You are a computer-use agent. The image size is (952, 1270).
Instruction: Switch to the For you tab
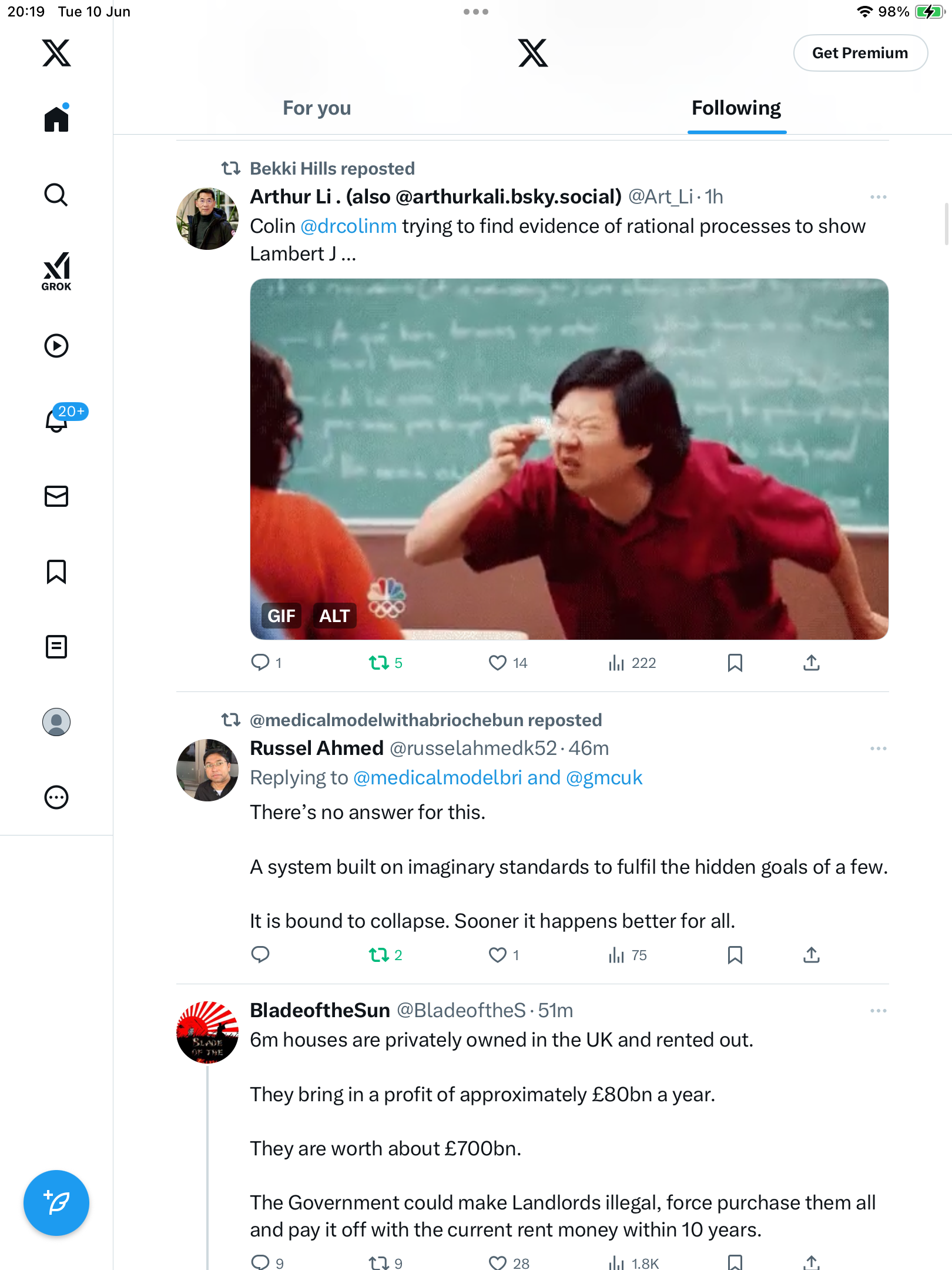click(317, 108)
